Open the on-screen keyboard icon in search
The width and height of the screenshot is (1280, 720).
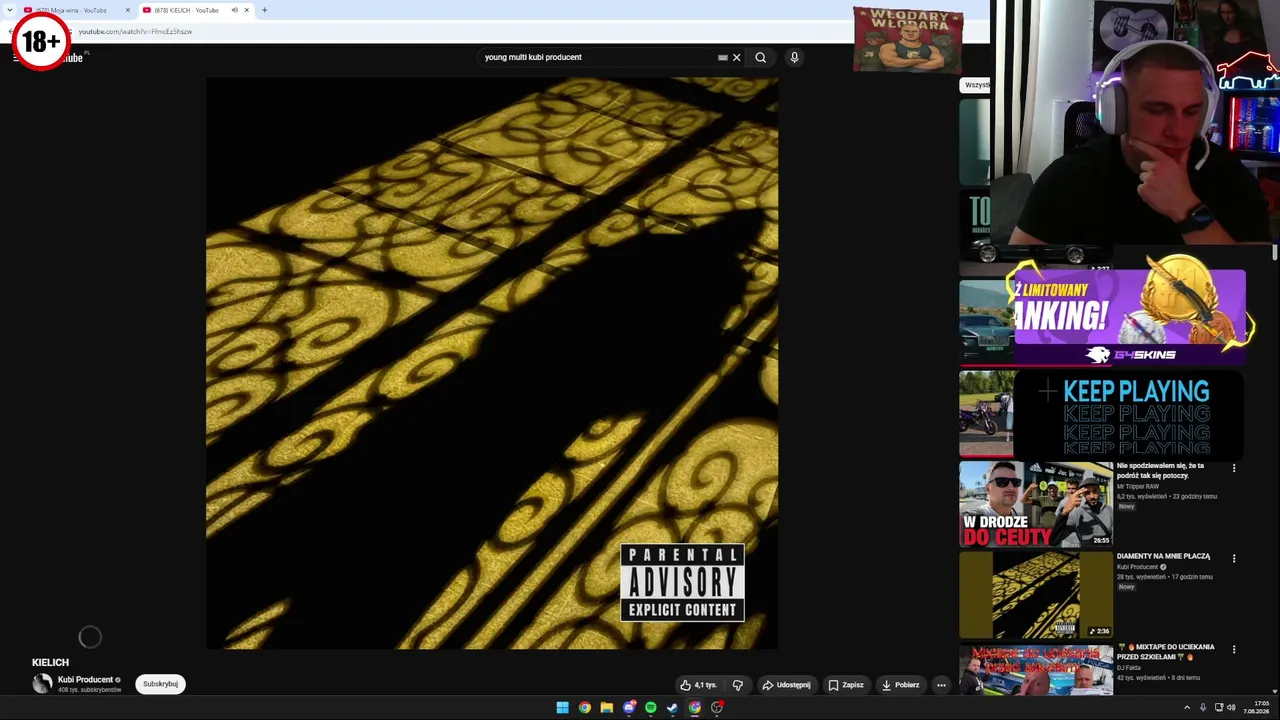(x=722, y=57)
